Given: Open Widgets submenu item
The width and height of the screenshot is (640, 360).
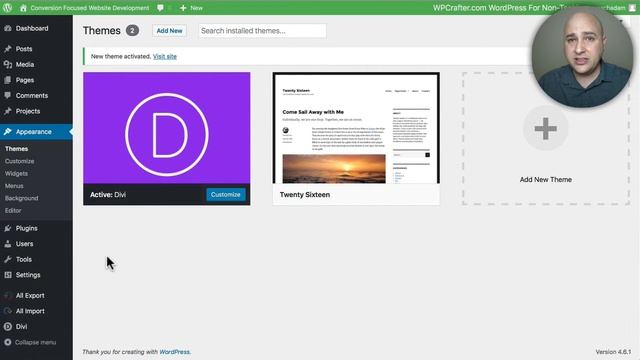Looking at the screenshot, I should coord(16,173).
